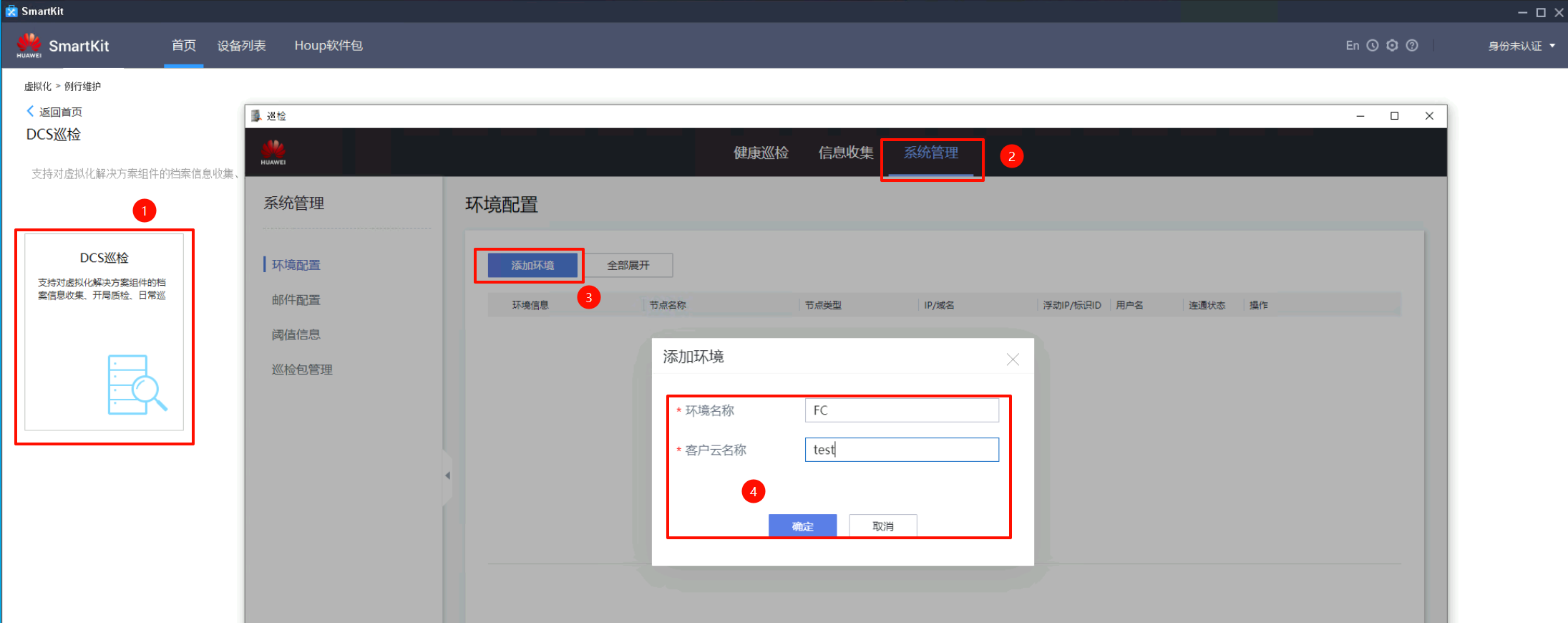Select 邮件配置 in the left sidebar
The height and width of the screenshot is (623, 1568).
click(x=296, y=300)
